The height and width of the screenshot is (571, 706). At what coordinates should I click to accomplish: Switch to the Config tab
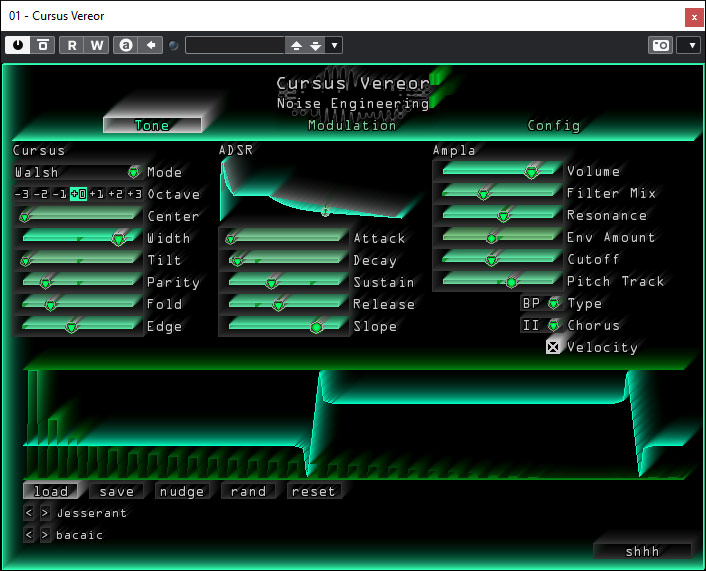pos(553,125)
